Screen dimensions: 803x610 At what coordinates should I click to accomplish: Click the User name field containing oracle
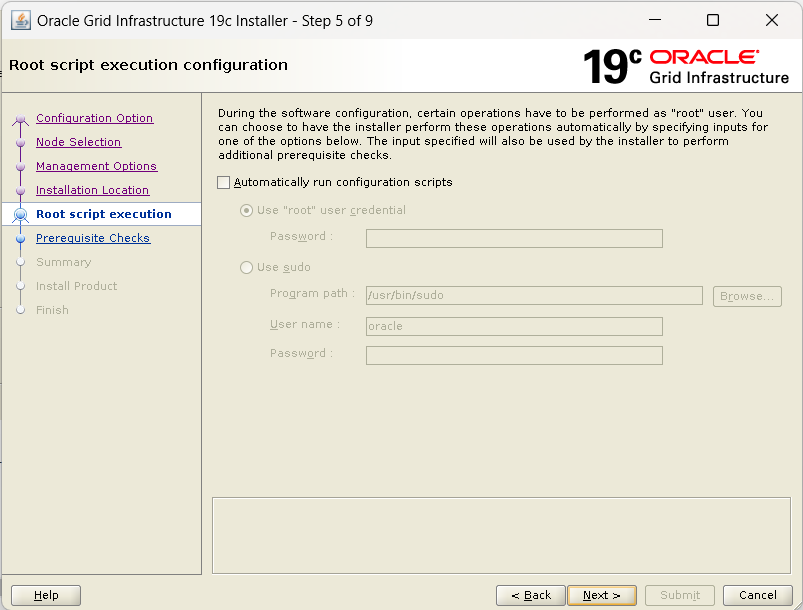514,327
